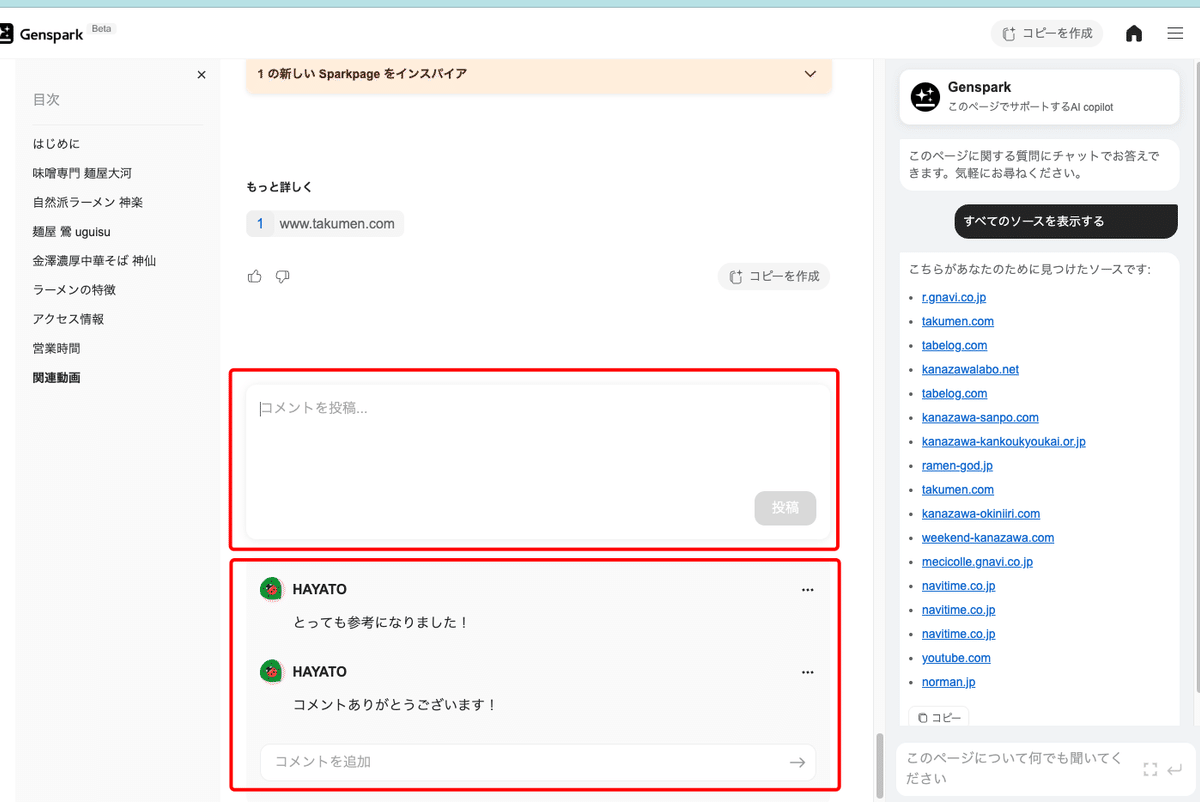
Task: Go to 味噌専門 麺屋大河 section
Action: [82, 173]
